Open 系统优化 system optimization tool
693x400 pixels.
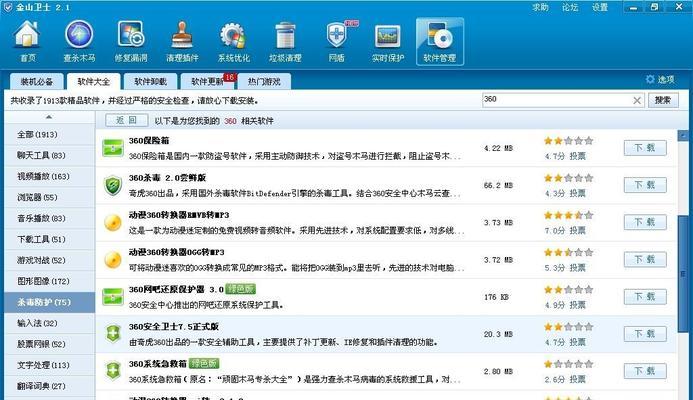(x=233, y=41)
